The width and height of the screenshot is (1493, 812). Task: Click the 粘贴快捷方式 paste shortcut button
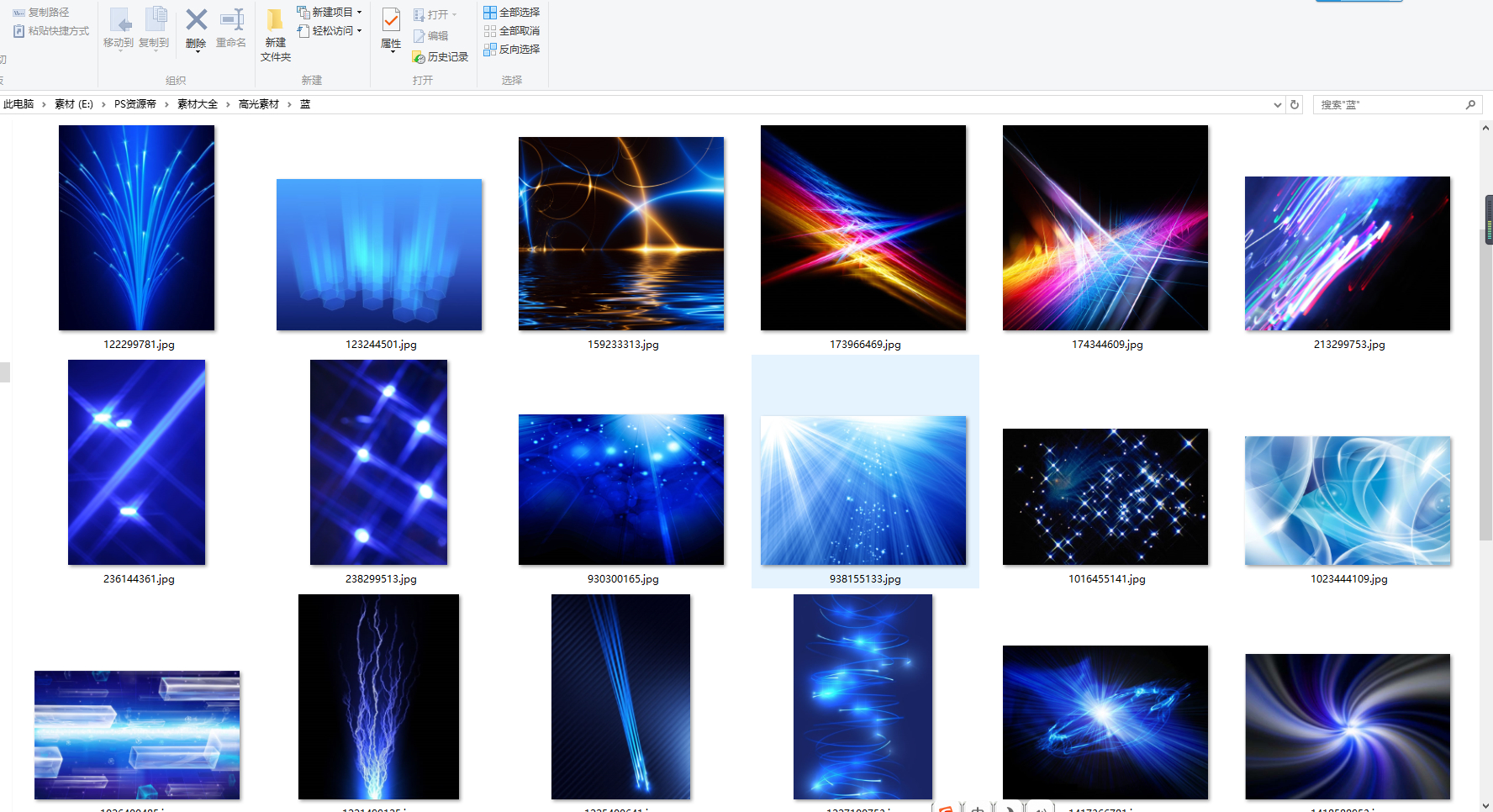tap(51, 31)
